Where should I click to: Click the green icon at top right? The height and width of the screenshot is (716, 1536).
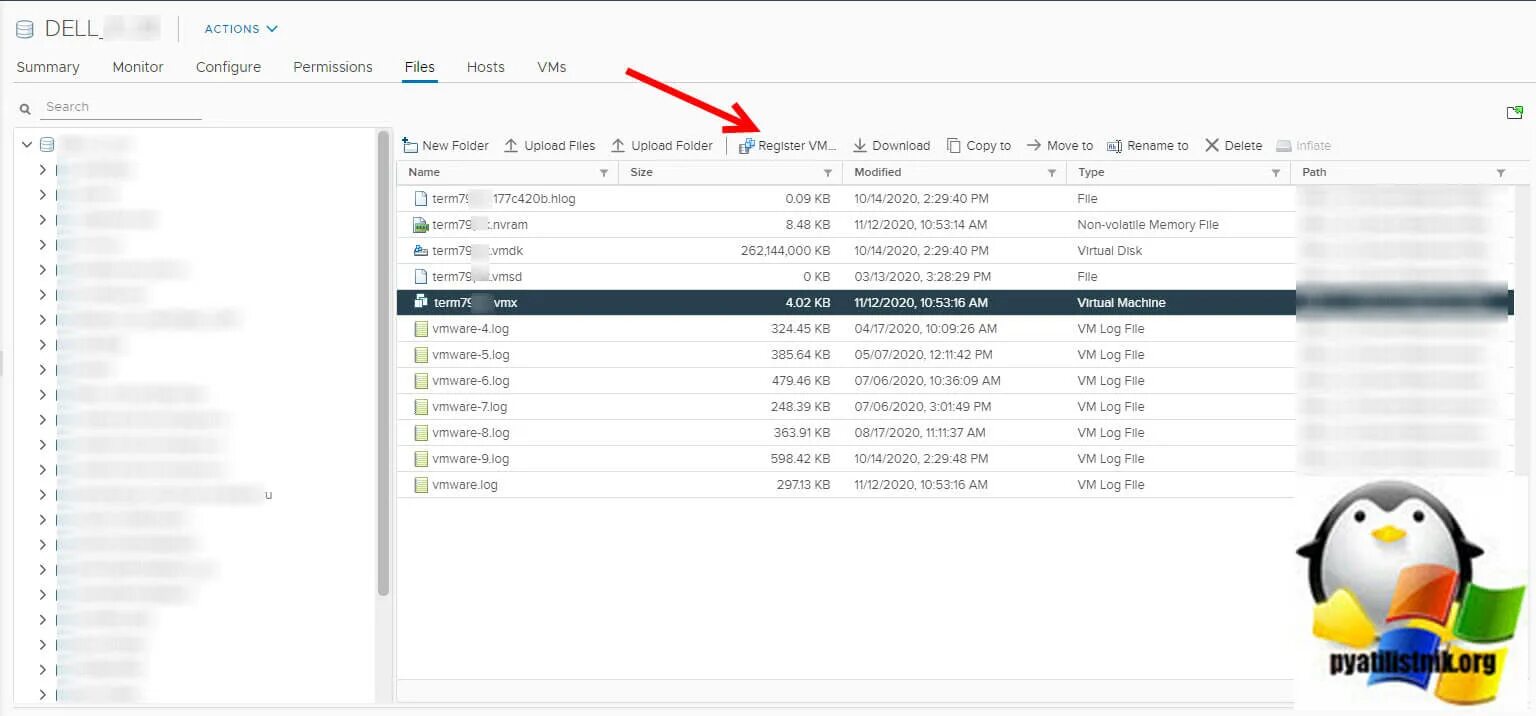(x=1515, y=112)
